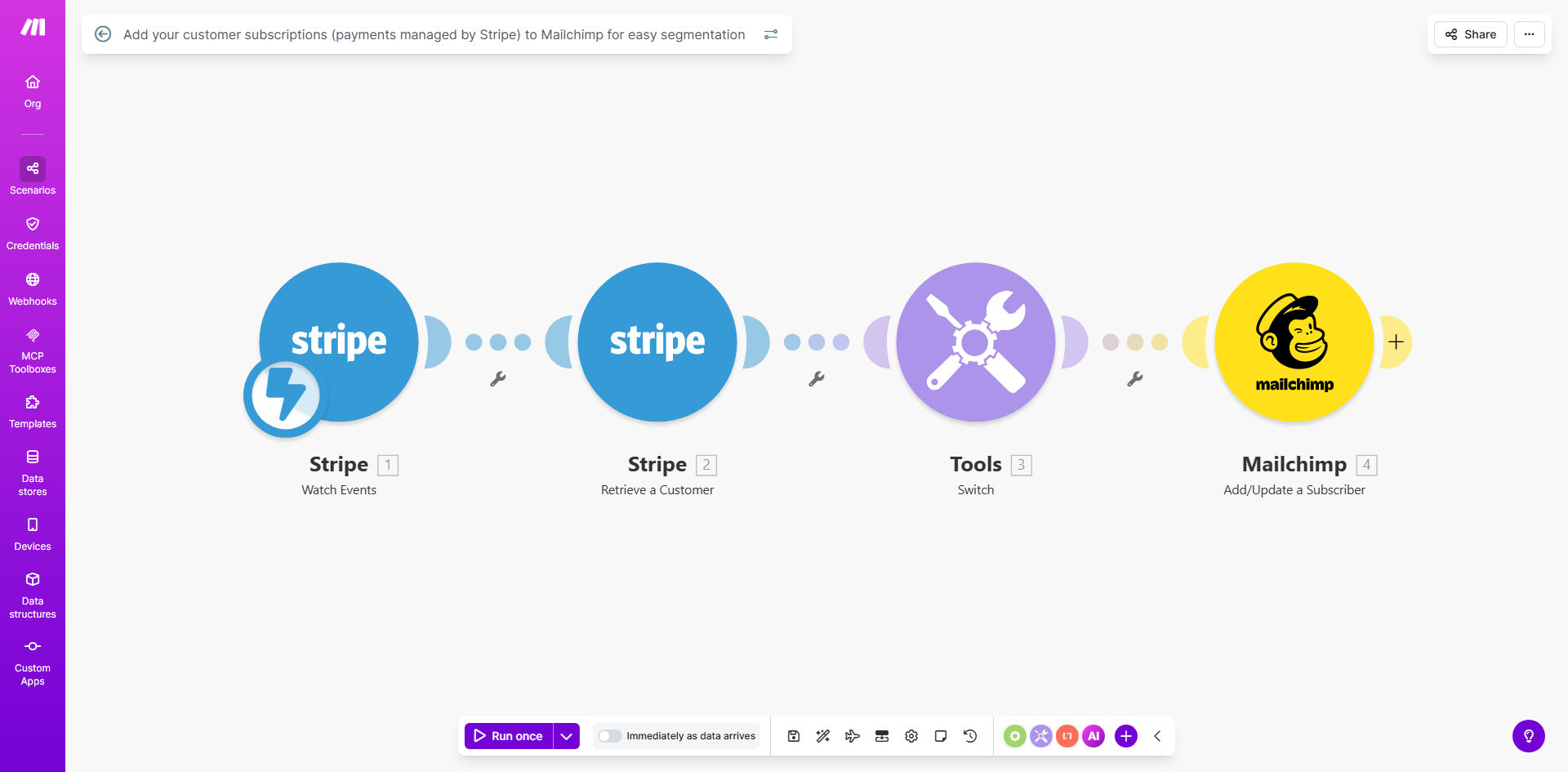Open Credentials section

point(33,234)
